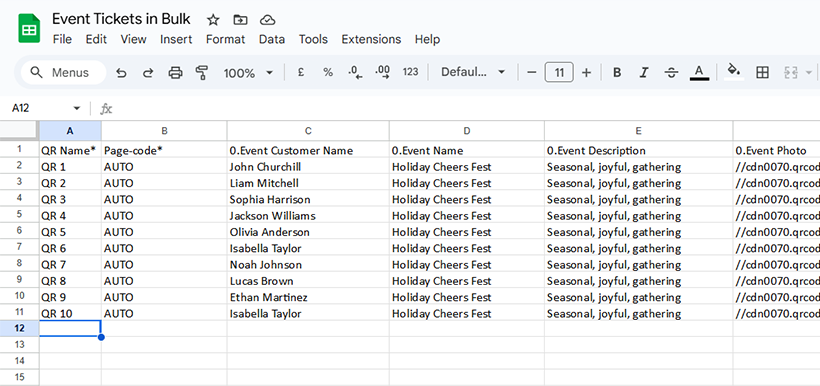
Task: Toggle strikethrough formatting
Action: (671, 73)
